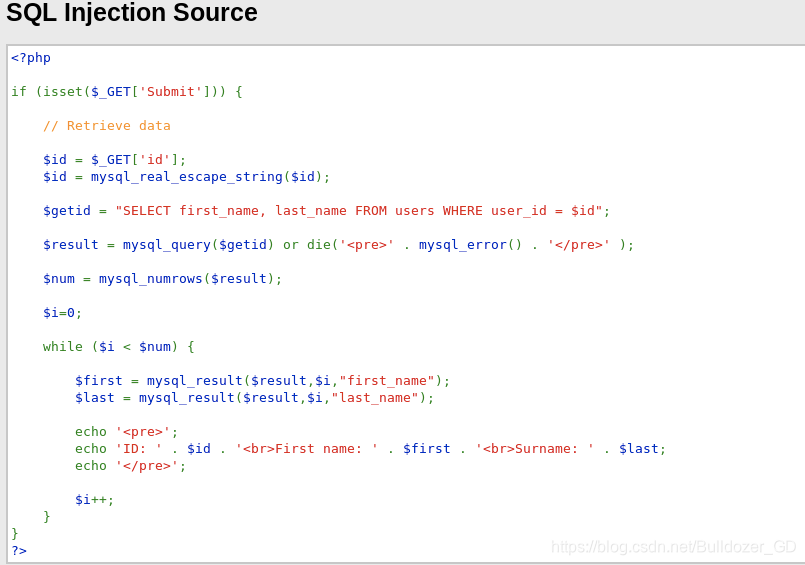This screenshot has height=565, width=805.
Task: Click the $last = mysql_result line
Action: coord(254,398)
